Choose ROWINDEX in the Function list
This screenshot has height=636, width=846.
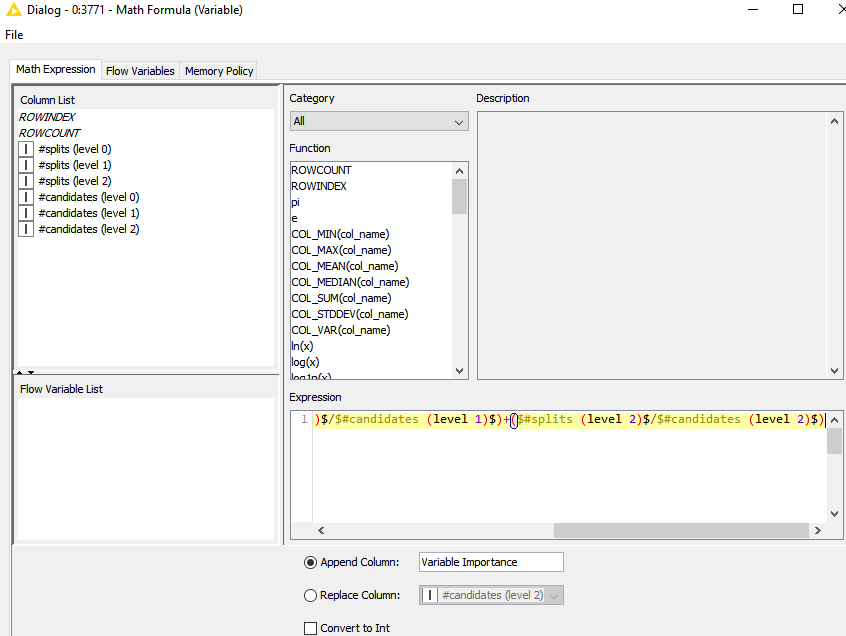[319, 186]
